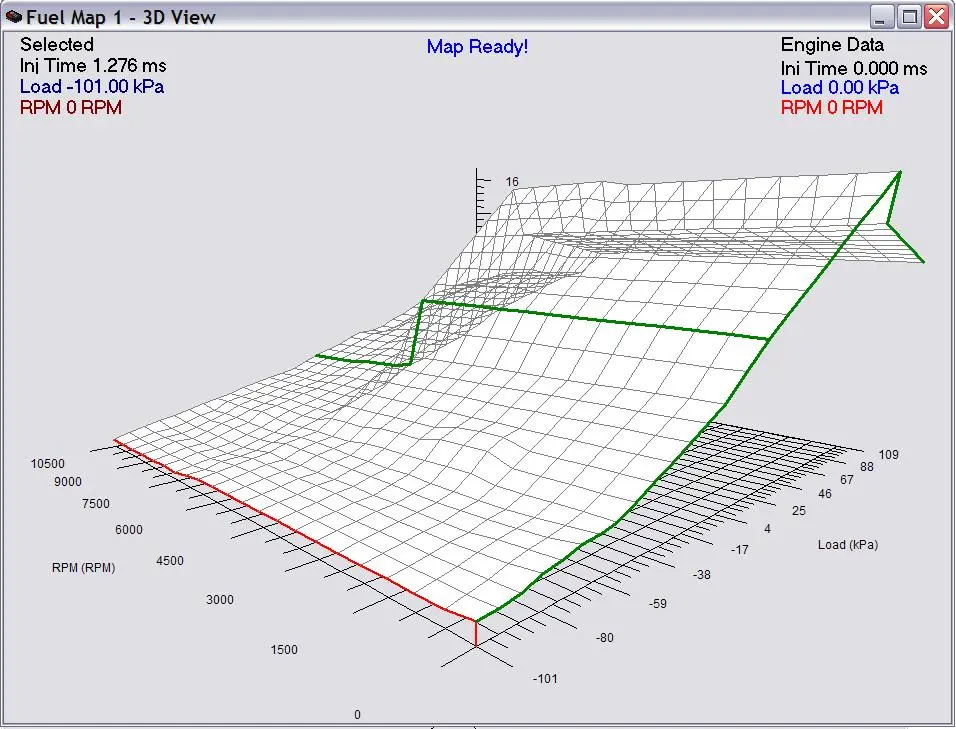Click the blue Load -101.00 kPa readout
This screenshot has height=729, width=956.
[x=91, y=86]
